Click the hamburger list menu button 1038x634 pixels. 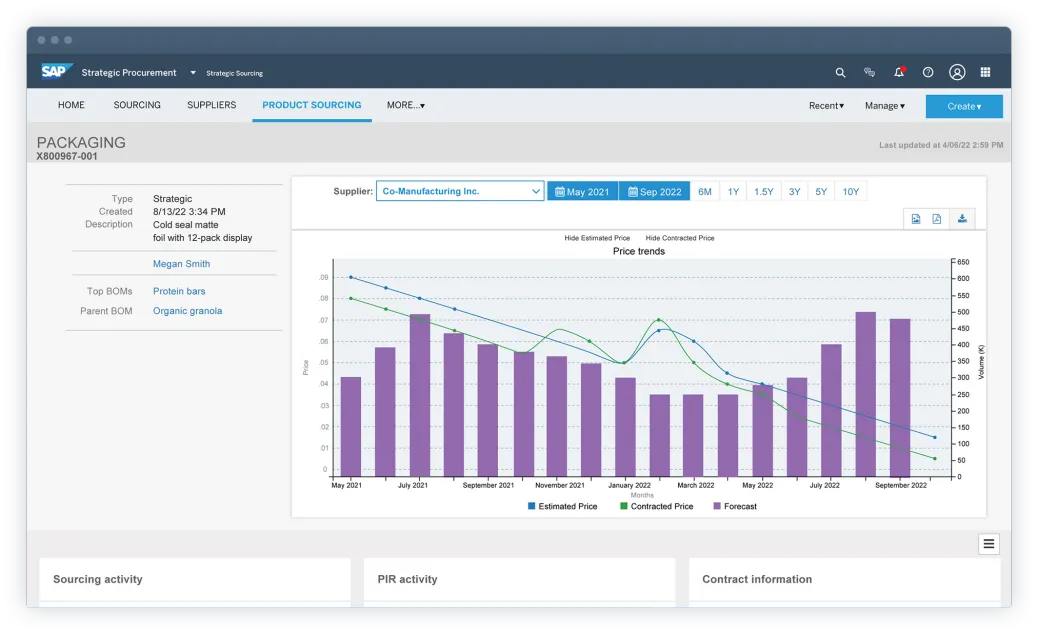tap(988, 544)
